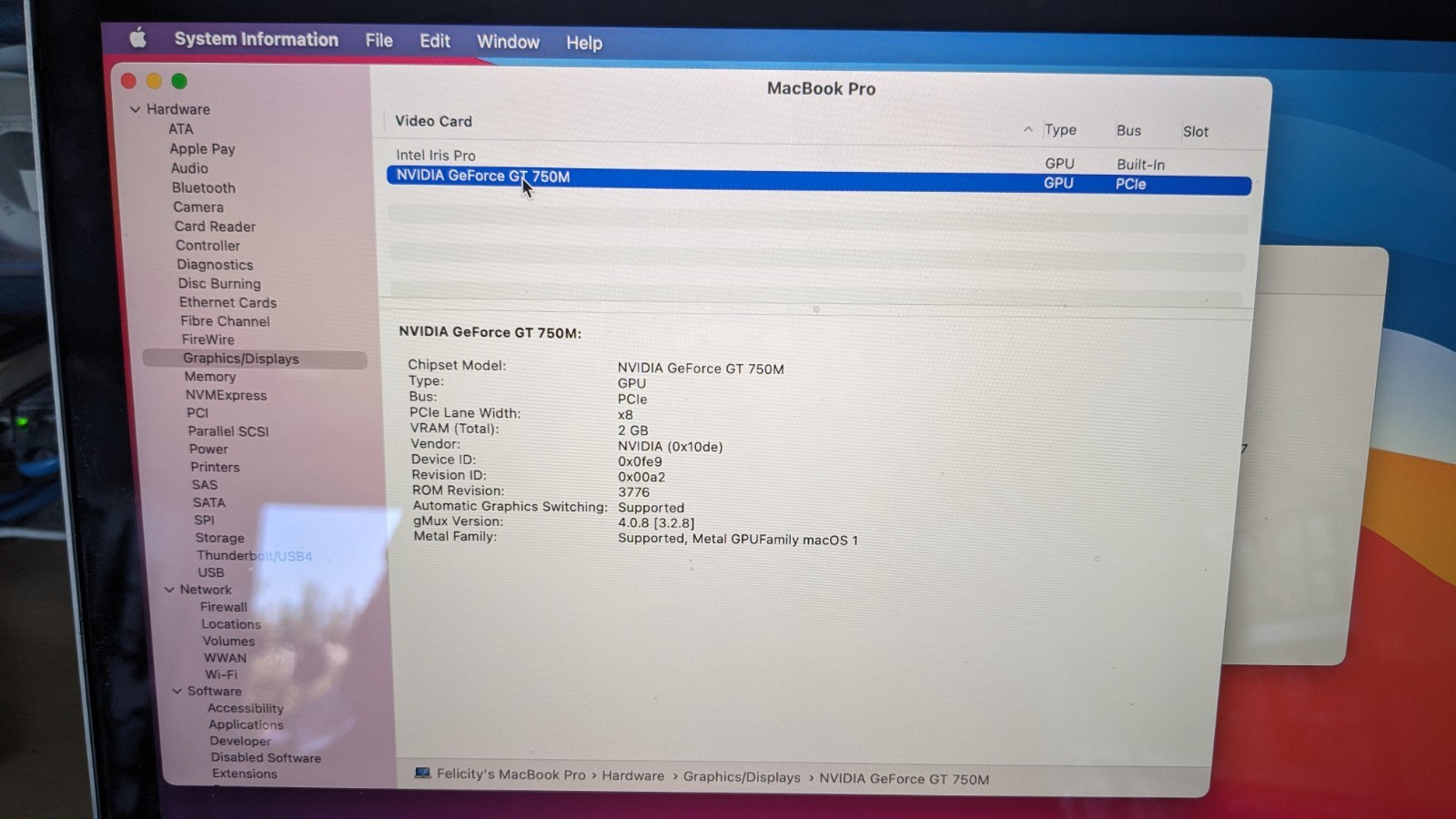
Task: Select Thunderbolt/USB4 in the sidebar
Action: tap(254, 555)
